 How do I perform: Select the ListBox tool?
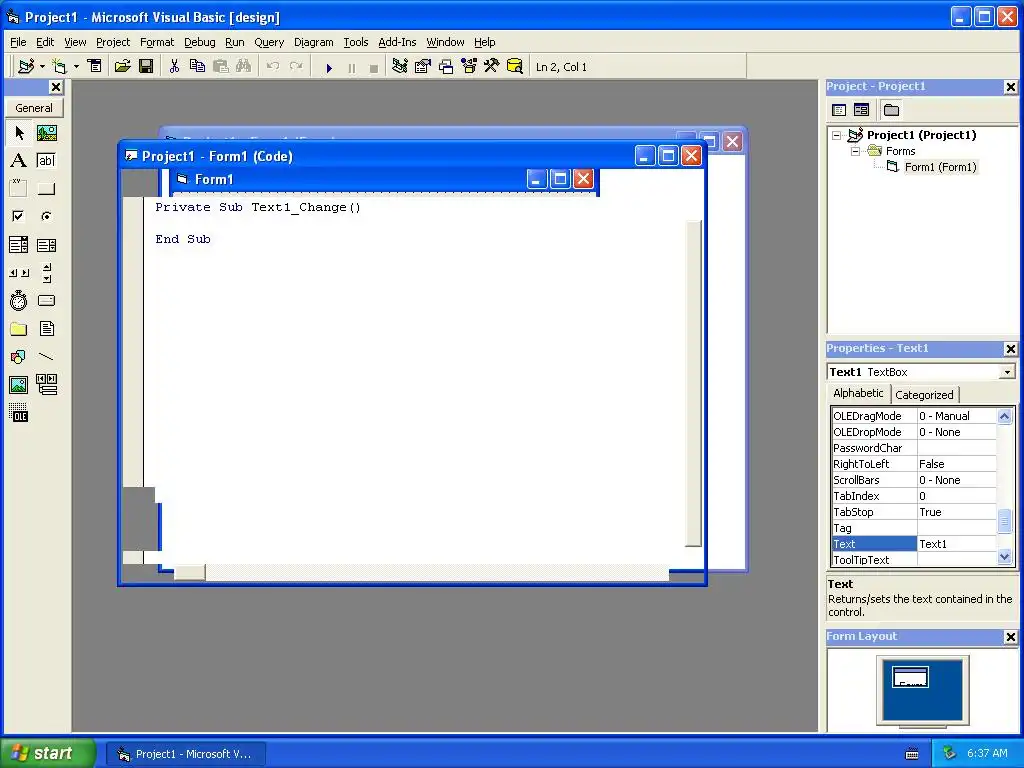click(x=46, y=245)
